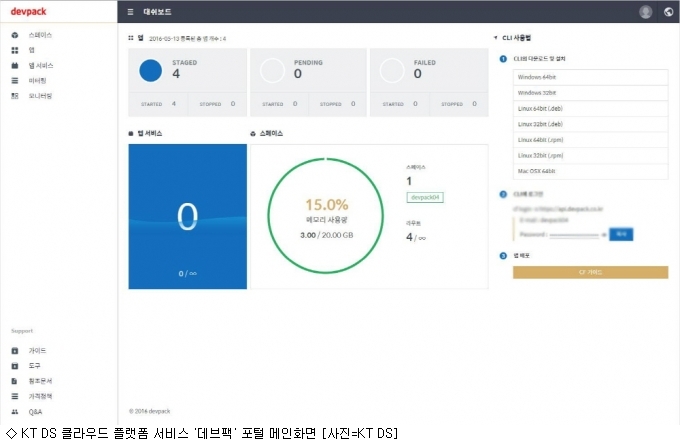Download the Mac OSX 64bit CLI

pos(590,171)
